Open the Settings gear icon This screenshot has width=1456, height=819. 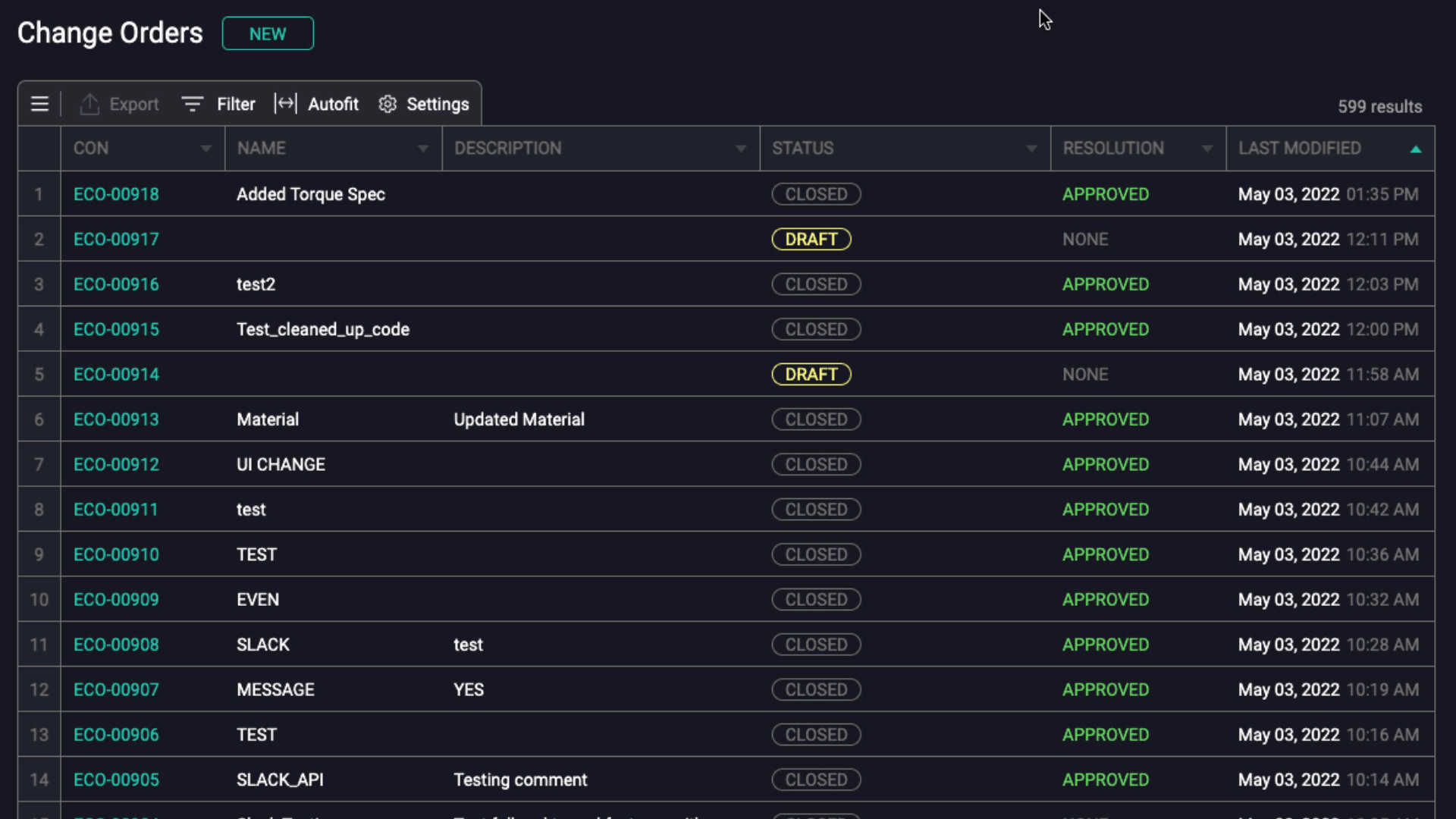click(388, 104)
